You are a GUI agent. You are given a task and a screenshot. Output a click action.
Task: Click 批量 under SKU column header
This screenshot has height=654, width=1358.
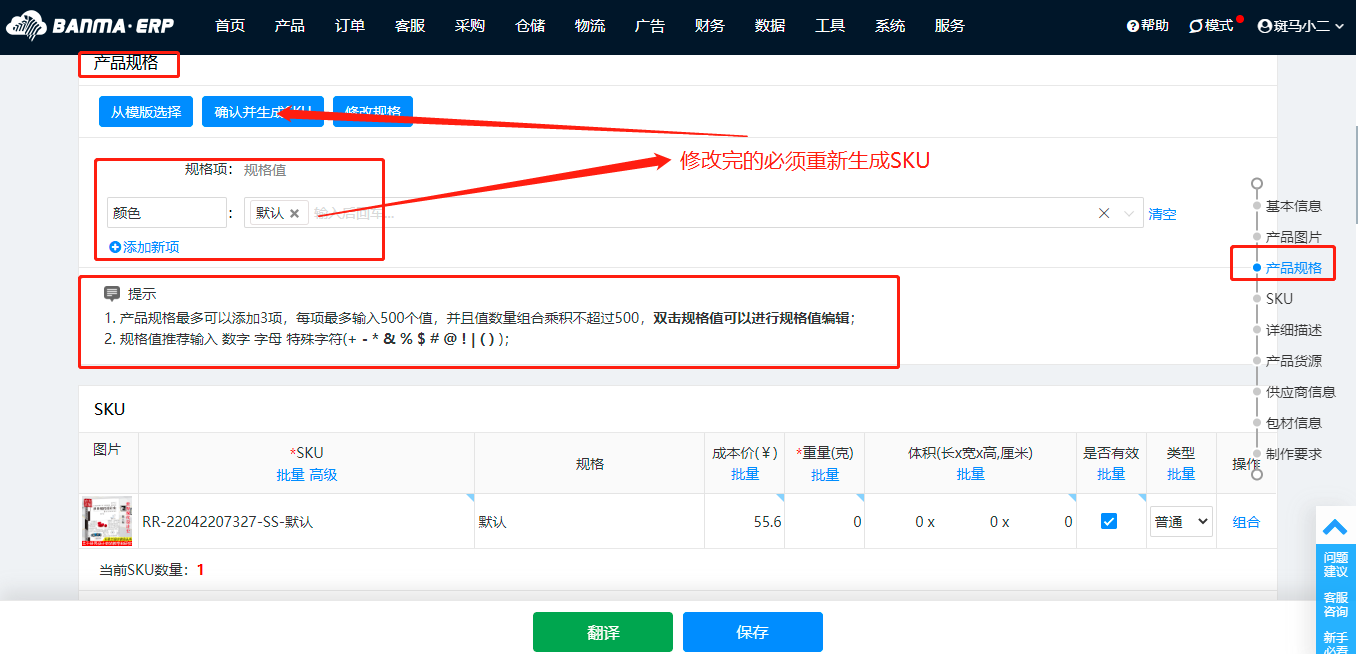click(290, 475)
